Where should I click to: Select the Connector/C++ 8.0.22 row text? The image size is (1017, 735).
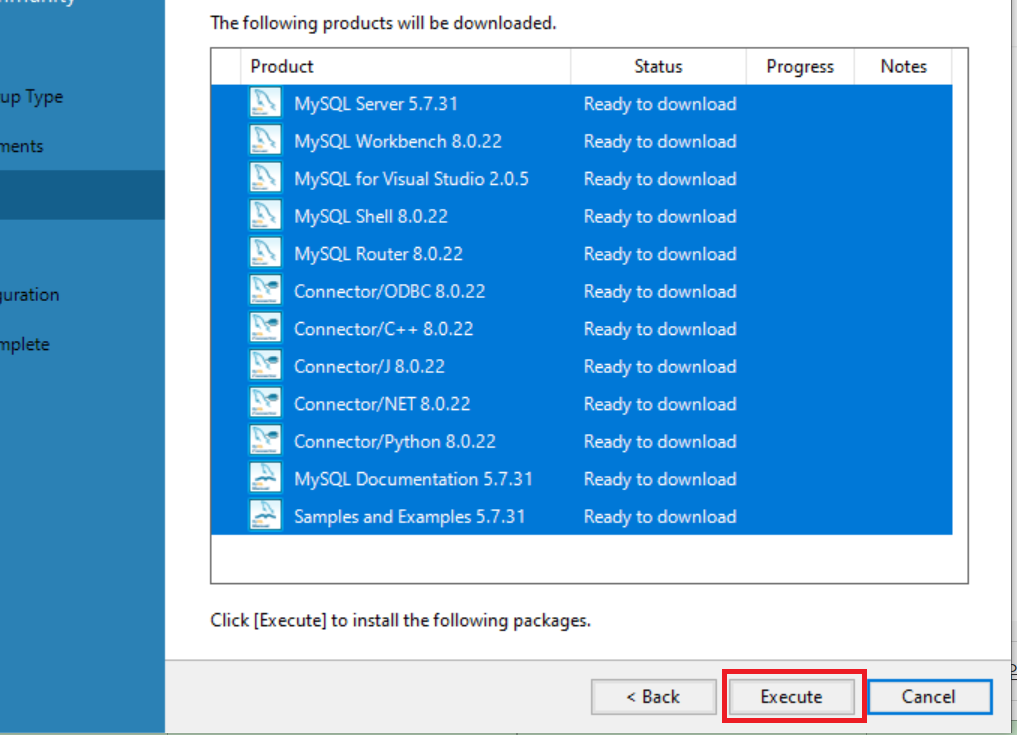(x=383, y=329)
